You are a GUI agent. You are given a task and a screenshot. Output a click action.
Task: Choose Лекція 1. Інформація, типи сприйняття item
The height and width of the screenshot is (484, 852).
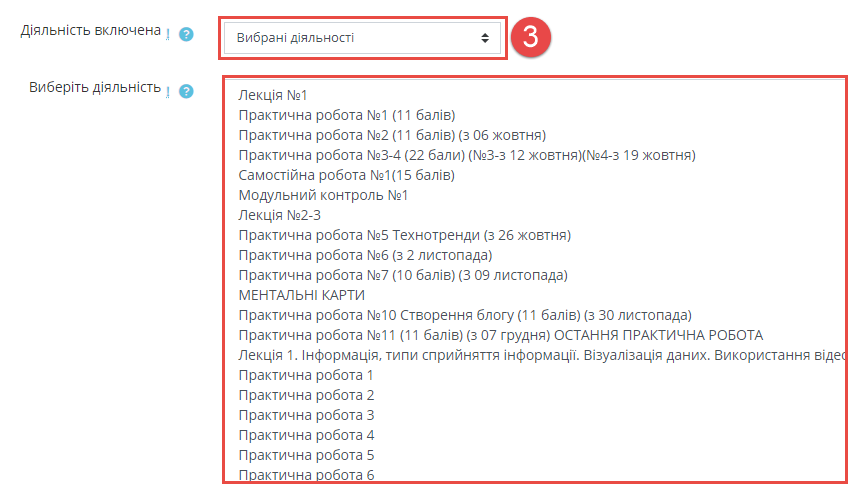coord(540,355)
